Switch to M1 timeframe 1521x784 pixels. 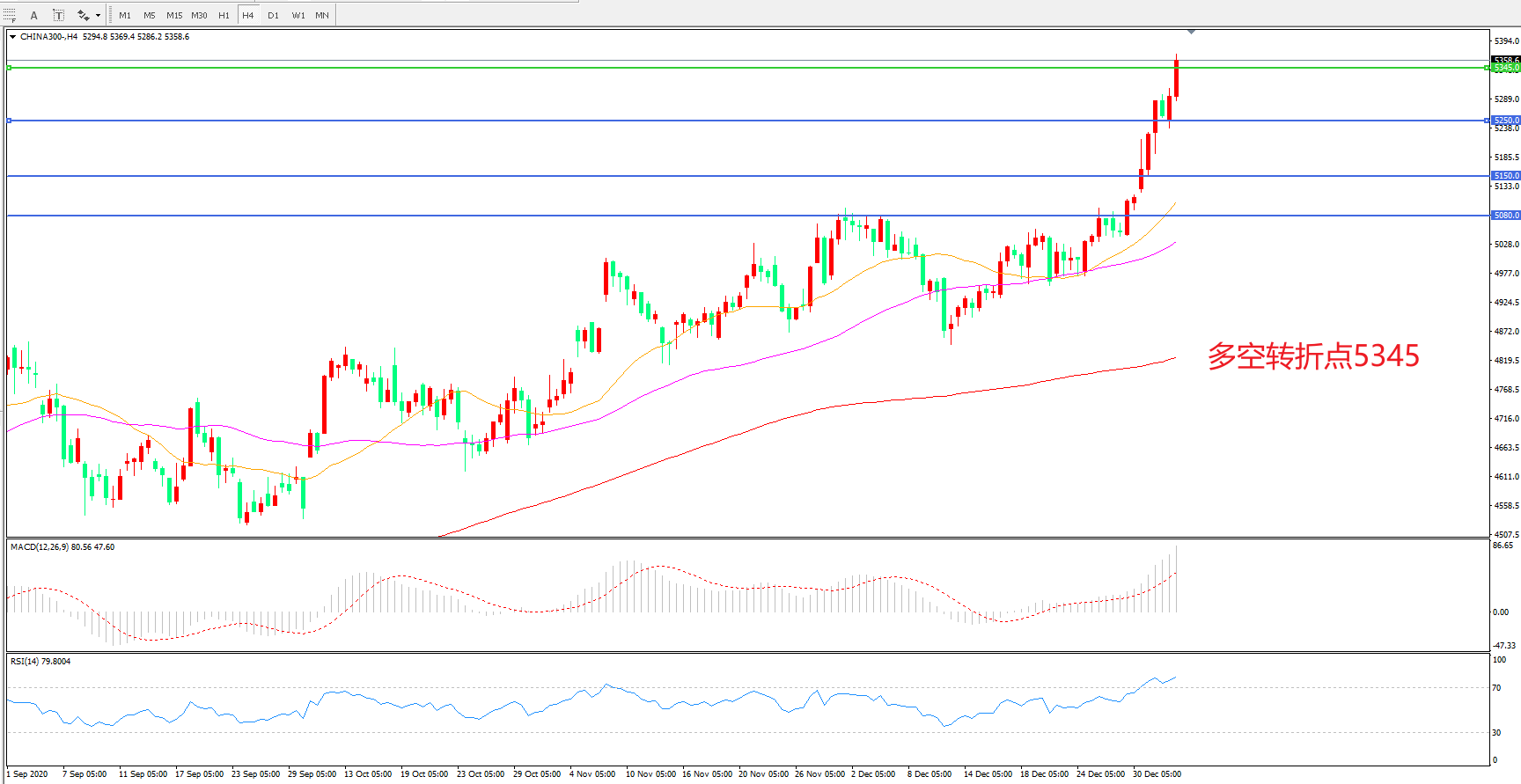(125, 15)
